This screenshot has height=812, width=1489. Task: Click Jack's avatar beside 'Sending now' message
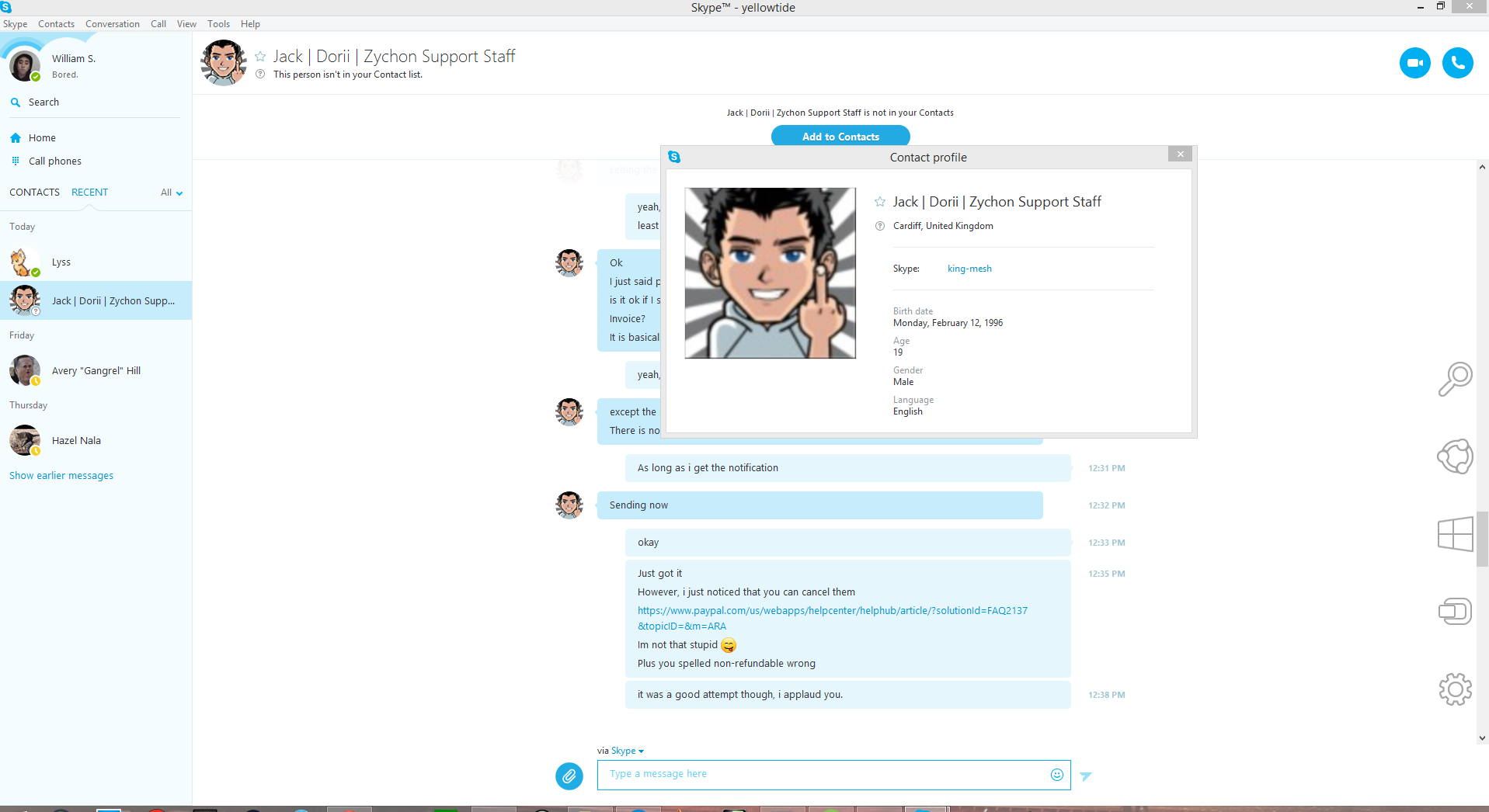[569, 505]
